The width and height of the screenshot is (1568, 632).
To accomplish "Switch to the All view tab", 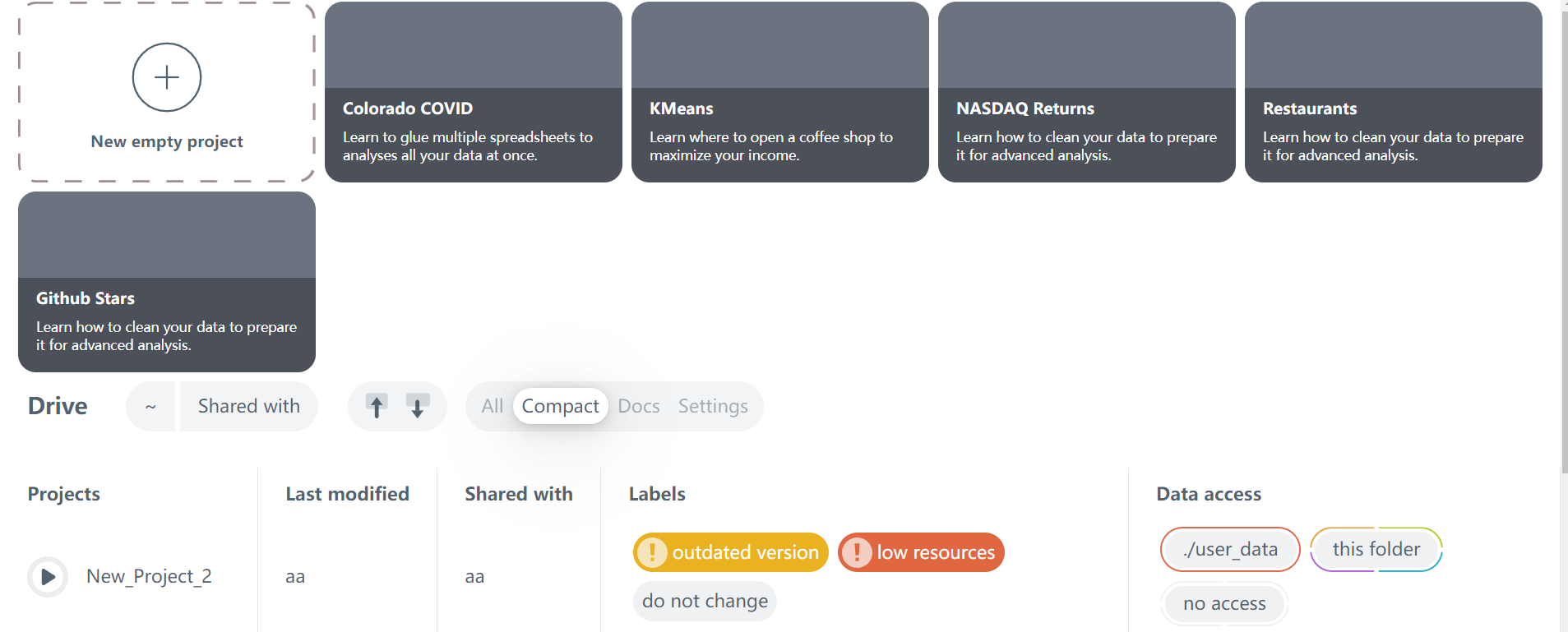I will click(x=493, y=406).
